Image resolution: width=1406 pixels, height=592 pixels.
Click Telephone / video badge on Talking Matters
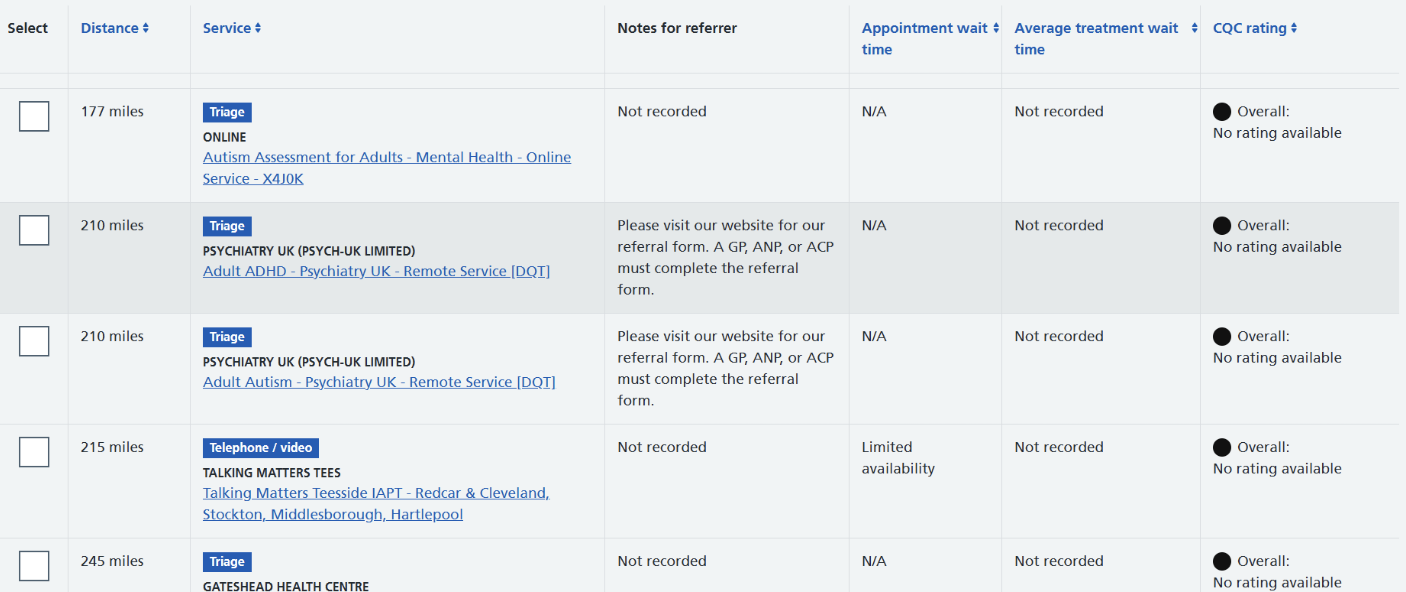pyautogui.click(x=260, y=448)
